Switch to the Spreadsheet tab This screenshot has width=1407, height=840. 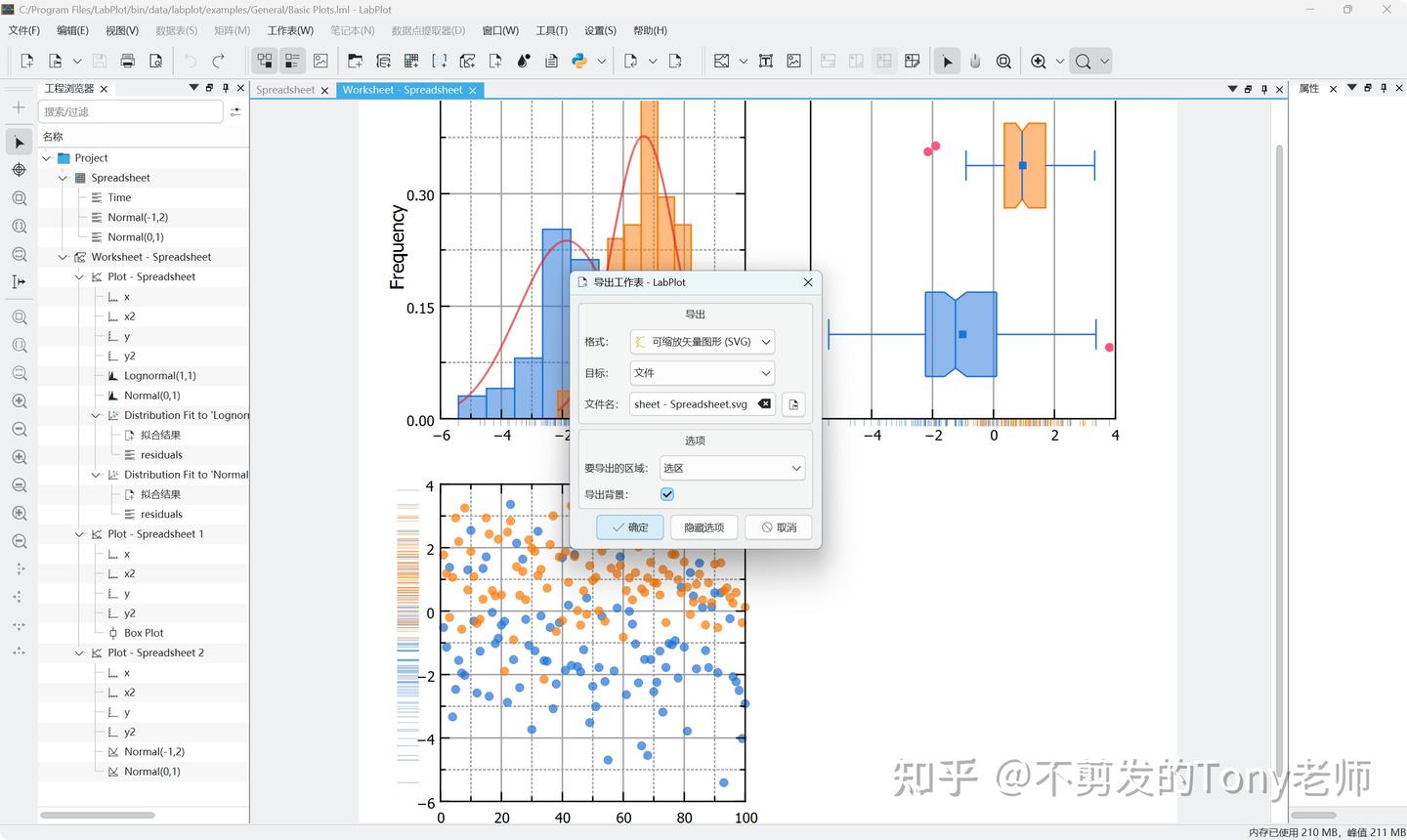click(284, 89)
